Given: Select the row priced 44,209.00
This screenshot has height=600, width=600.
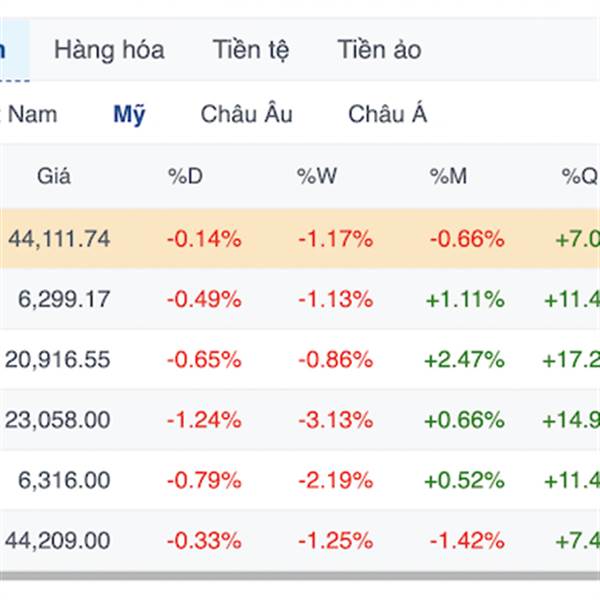Looking at the screenshot, I should coord(300,540).
